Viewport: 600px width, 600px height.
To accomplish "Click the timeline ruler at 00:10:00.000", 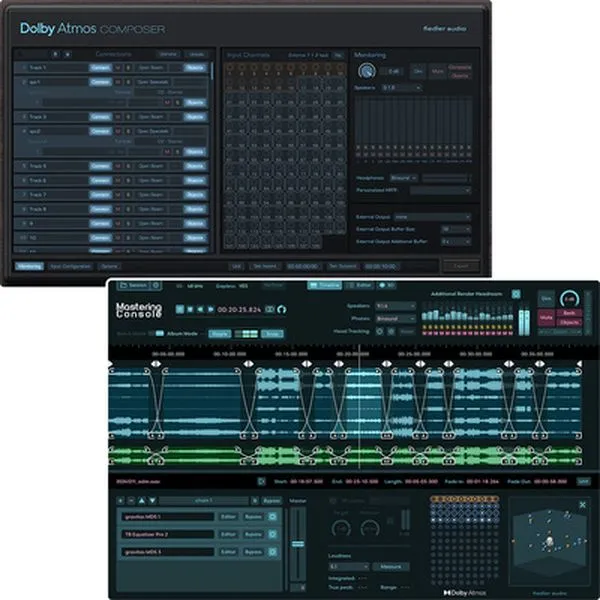I will 230,354.
